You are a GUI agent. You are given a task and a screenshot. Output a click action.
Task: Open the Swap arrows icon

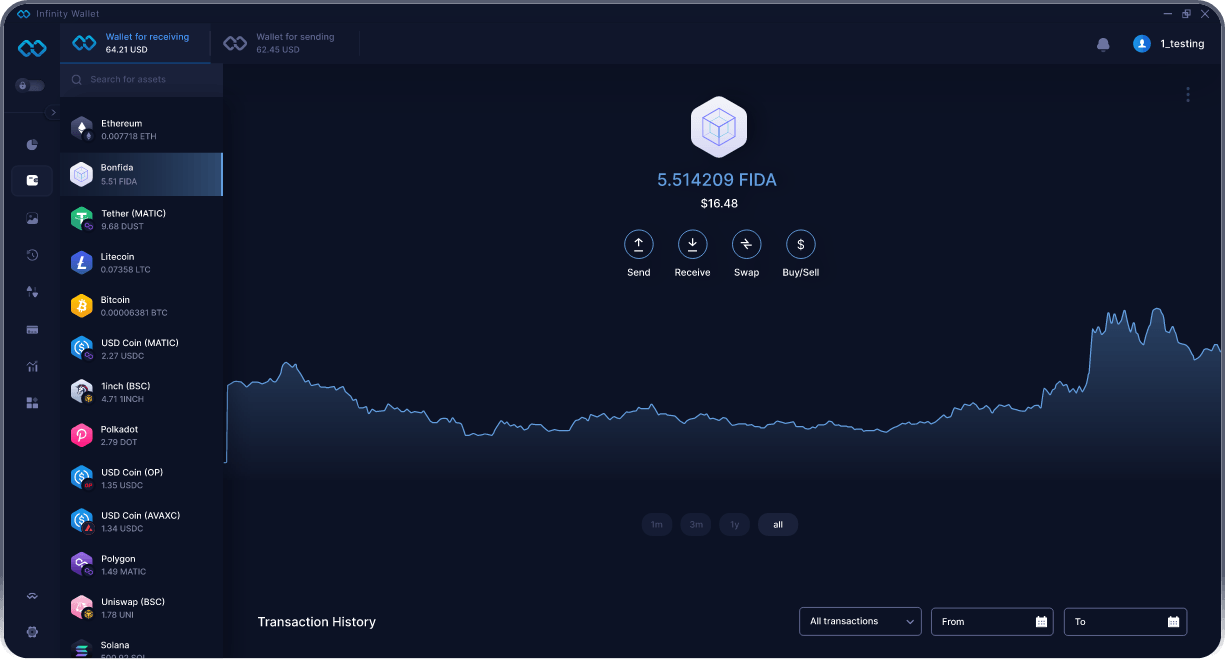pyautogui.click(x=746, y=244)
